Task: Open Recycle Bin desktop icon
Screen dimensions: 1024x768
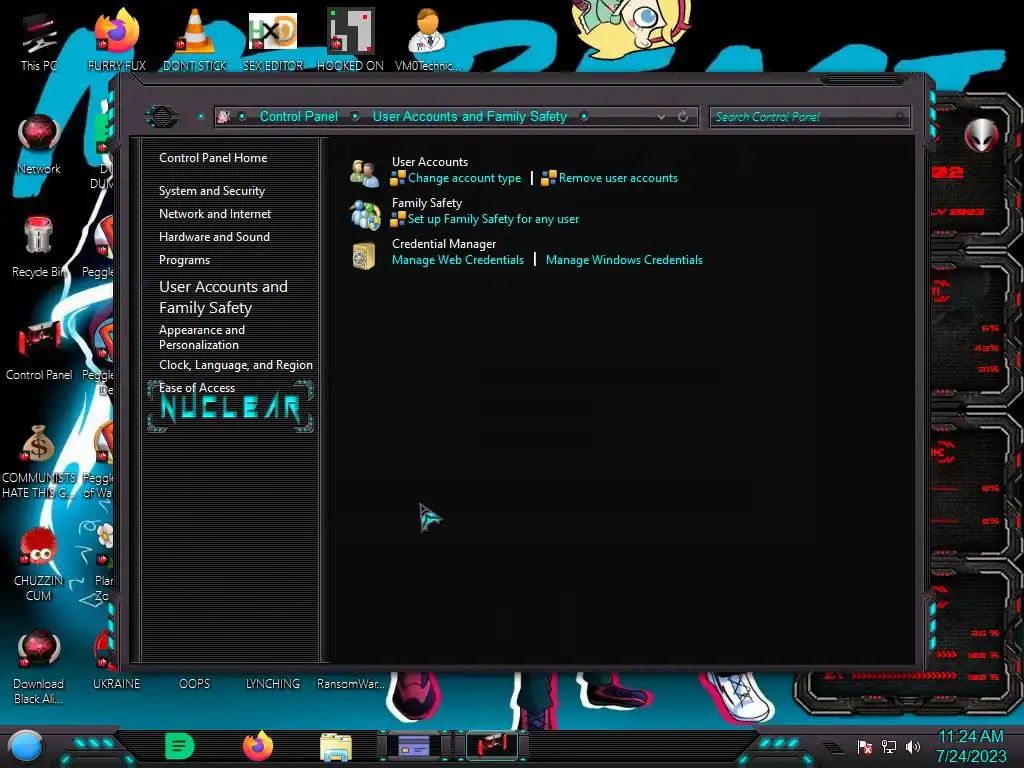Action: (x=39, y=247)
